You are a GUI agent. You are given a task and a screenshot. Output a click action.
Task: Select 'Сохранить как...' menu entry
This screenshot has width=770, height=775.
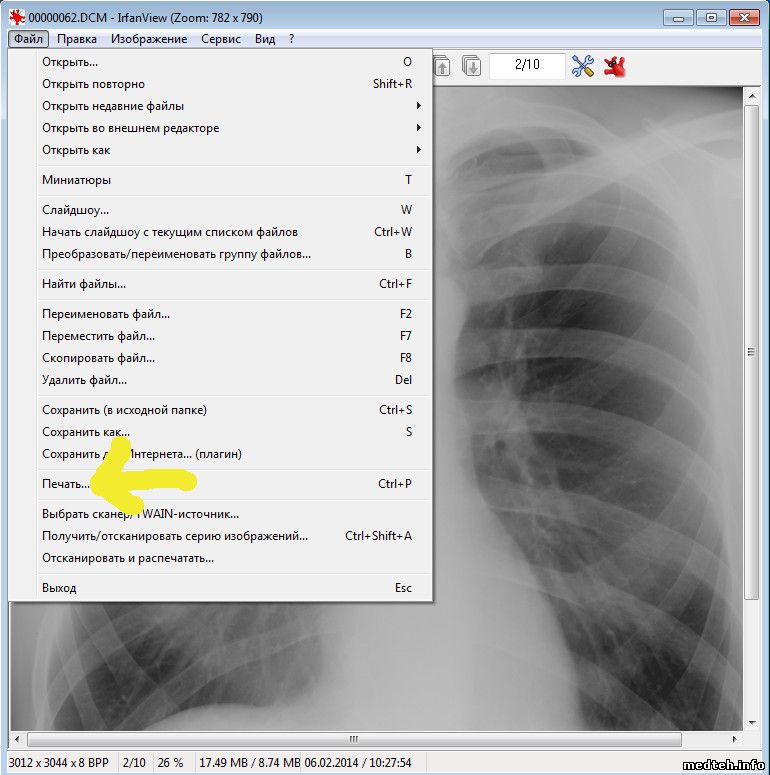coord(85,432)
